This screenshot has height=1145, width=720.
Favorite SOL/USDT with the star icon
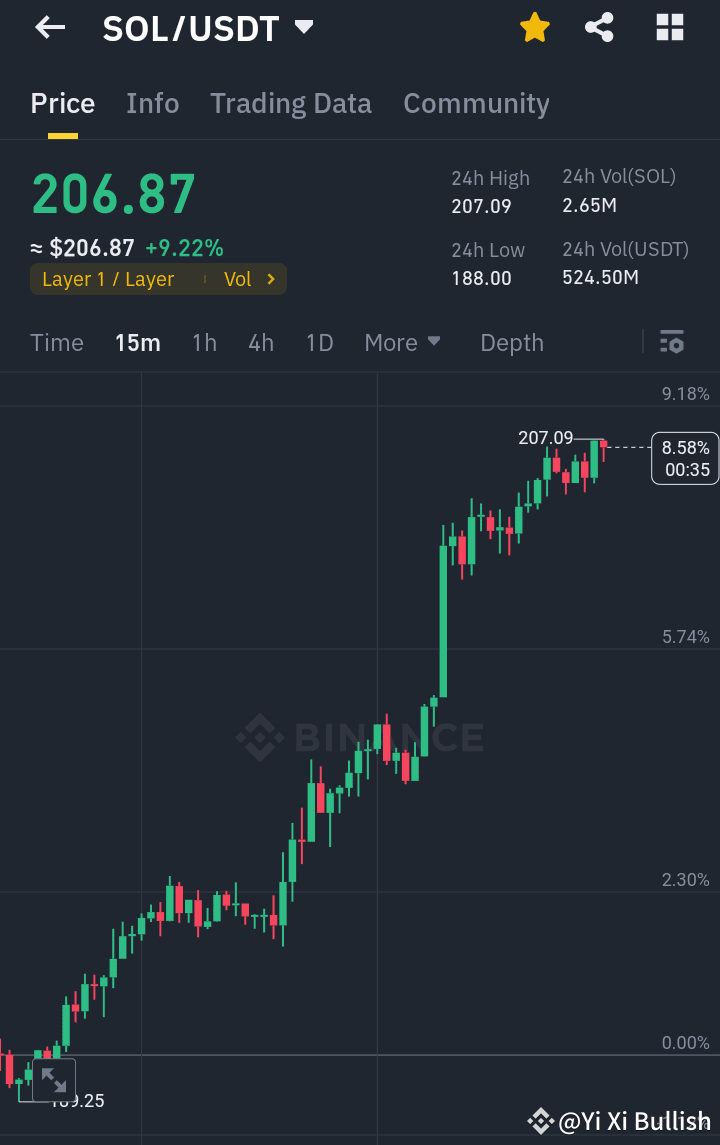pos(534,27)
